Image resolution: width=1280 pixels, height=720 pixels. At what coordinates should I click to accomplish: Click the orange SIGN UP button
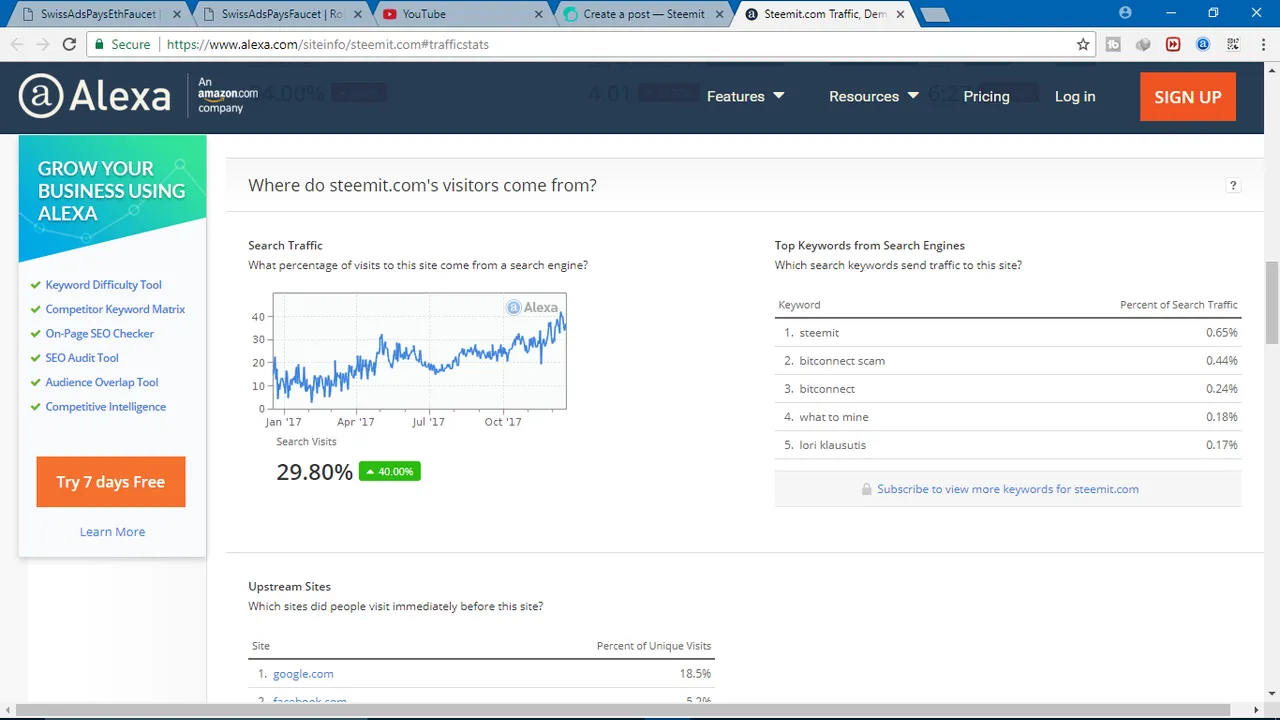[x=1188, y=97]
